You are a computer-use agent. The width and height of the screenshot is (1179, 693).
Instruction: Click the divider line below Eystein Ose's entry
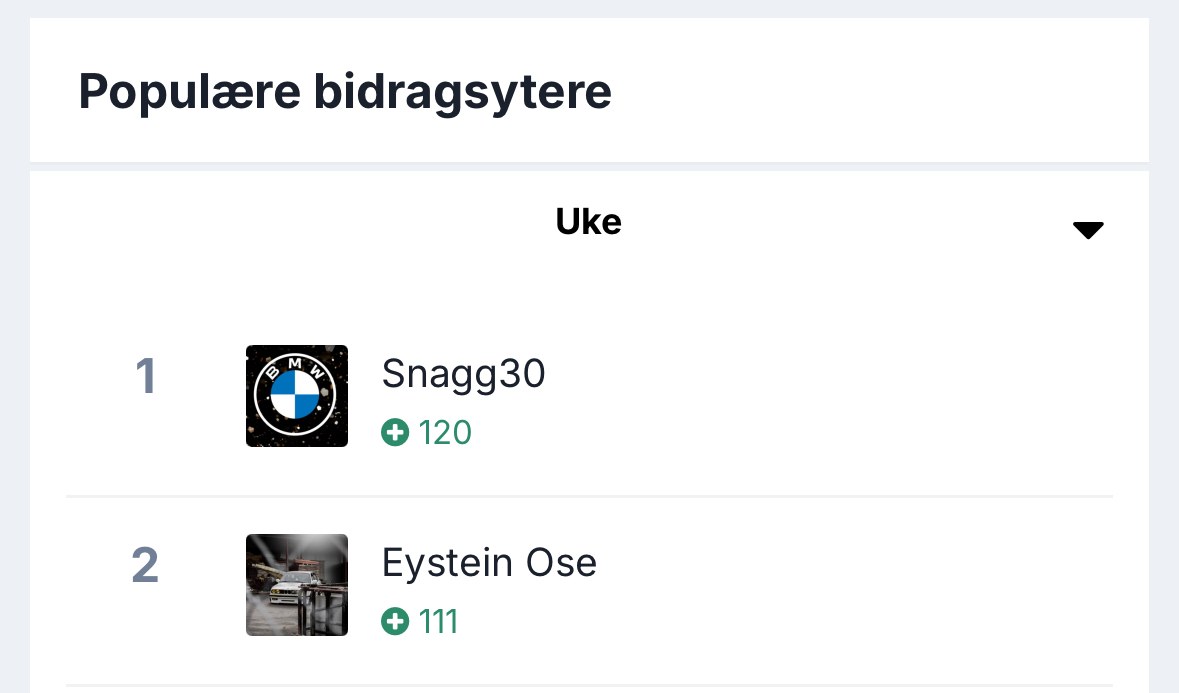tap(589, 685)
